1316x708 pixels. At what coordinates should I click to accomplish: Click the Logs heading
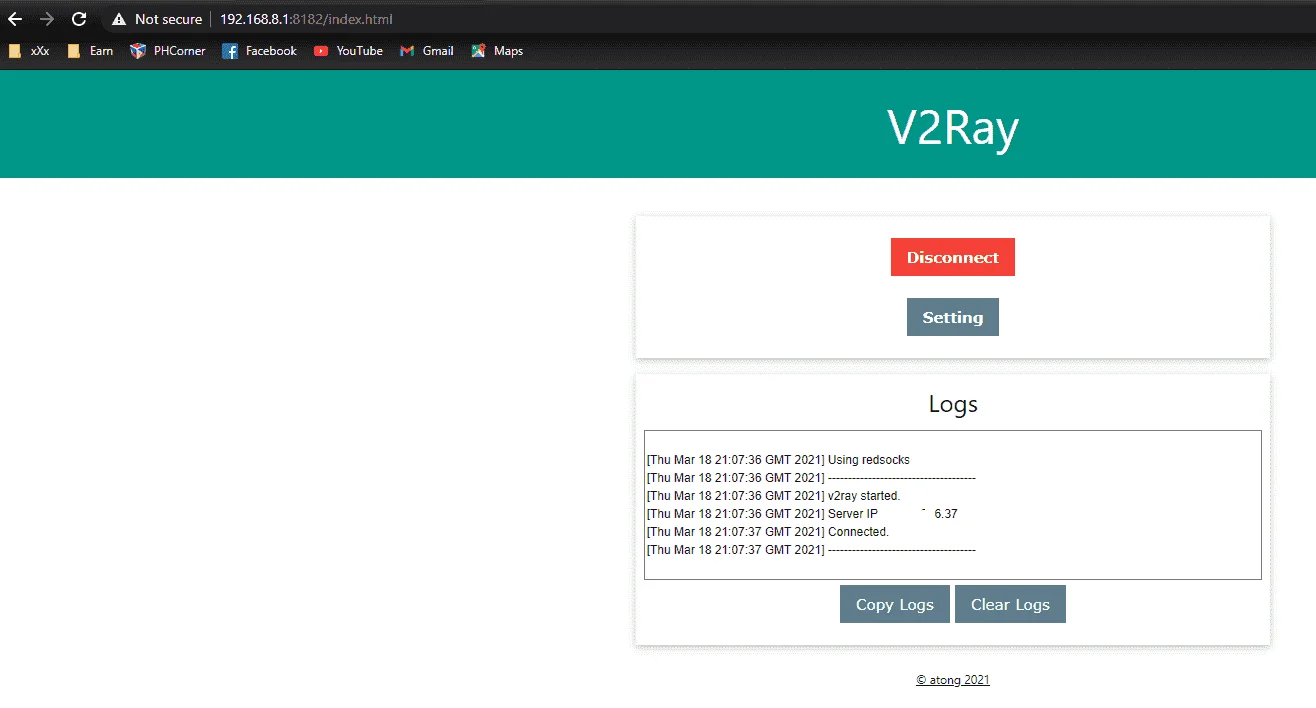(x=953, y=404)
